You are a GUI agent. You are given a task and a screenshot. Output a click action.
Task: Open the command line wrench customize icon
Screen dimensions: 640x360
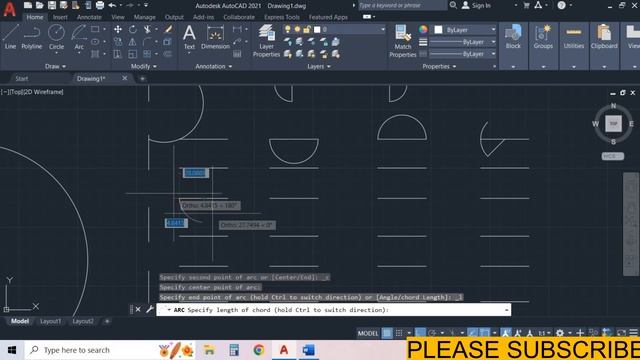coord(149,309)
